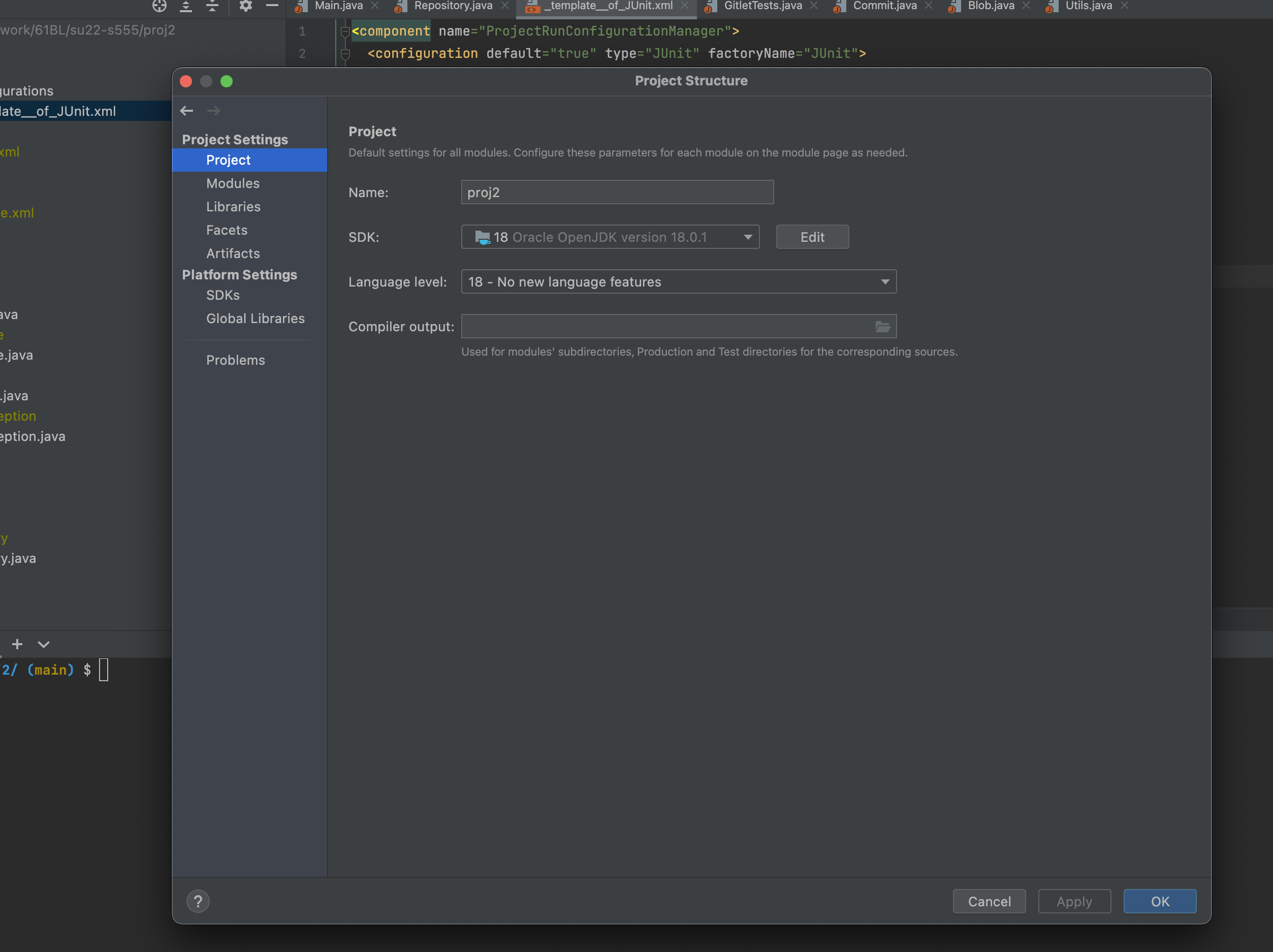Click the collapse all icon in project toolbar

212,6
